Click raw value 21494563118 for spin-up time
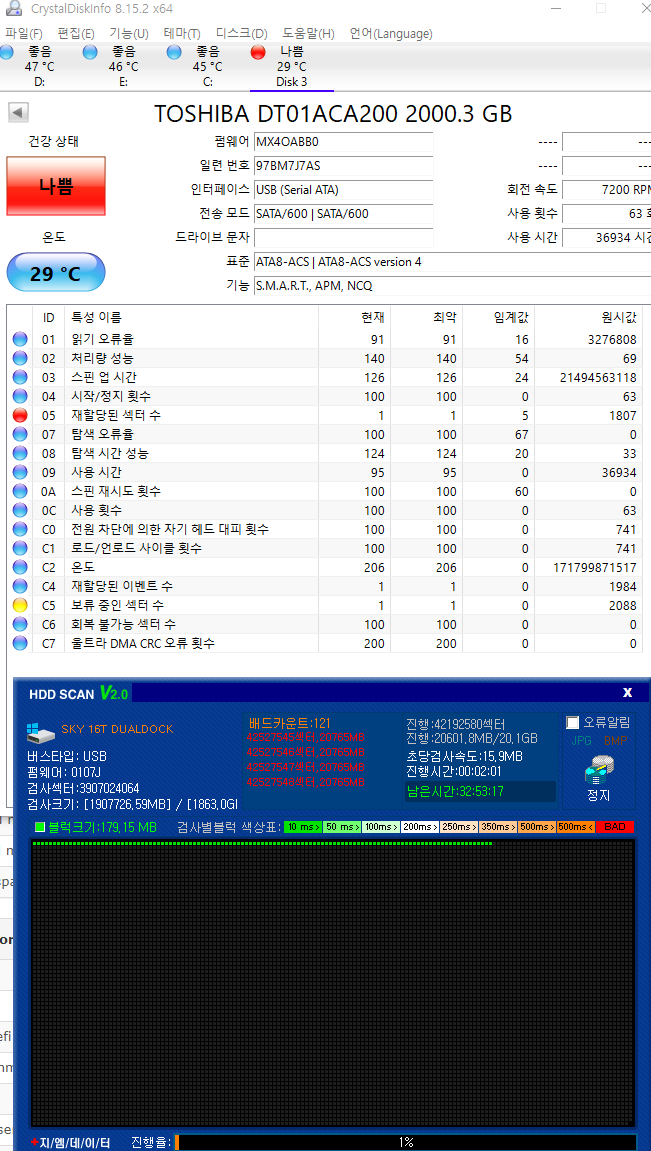651x1151 pixels. click(597, 377)
